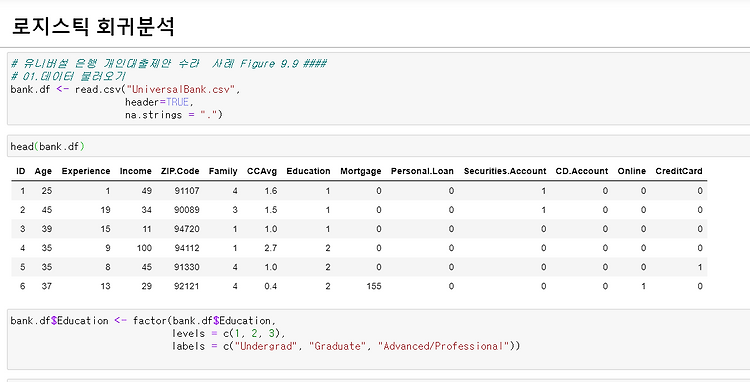Click ZIP code value 91107
Image resolution: width=750 pixels, height=382 pixels.
187,191
